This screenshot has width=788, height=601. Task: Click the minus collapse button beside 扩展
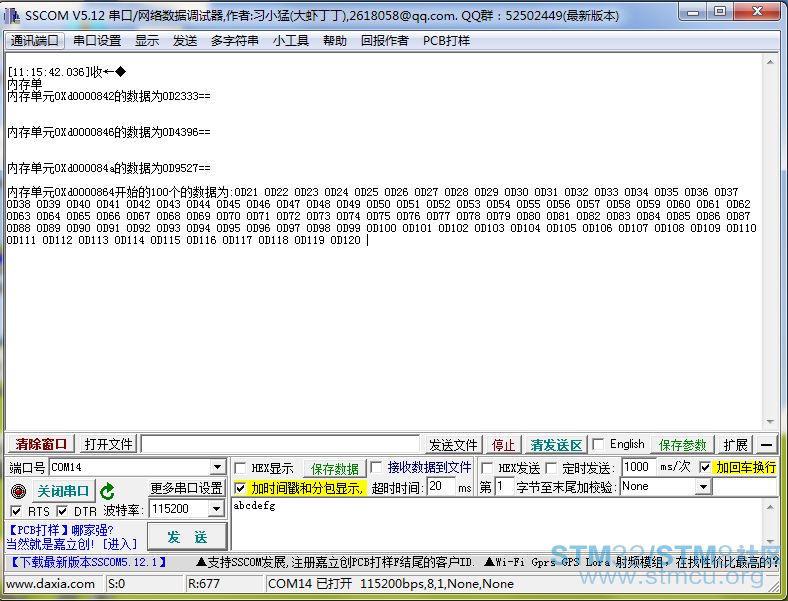pyautogui.click(x=766, y=445)
